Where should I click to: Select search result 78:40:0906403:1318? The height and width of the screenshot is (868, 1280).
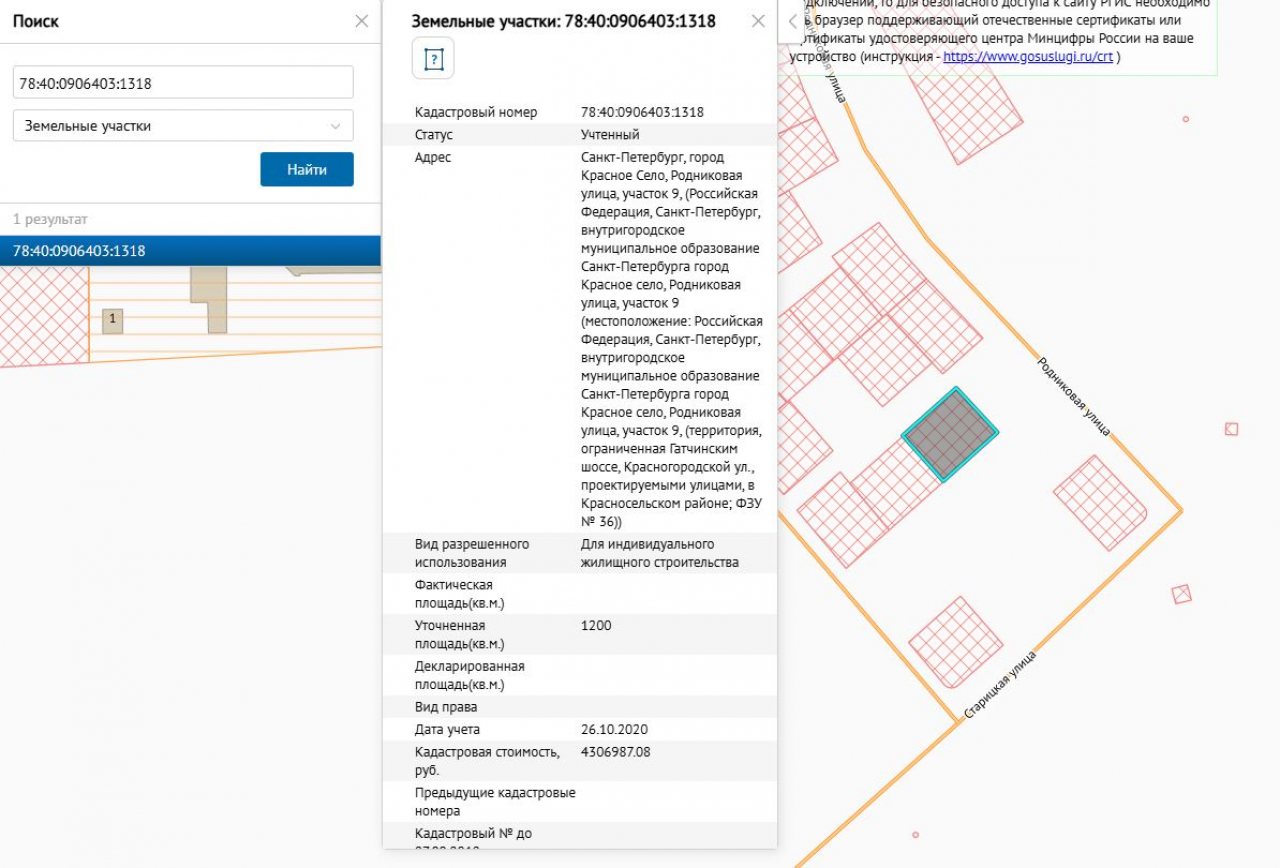pyautogui.click(x=190, y=251)
